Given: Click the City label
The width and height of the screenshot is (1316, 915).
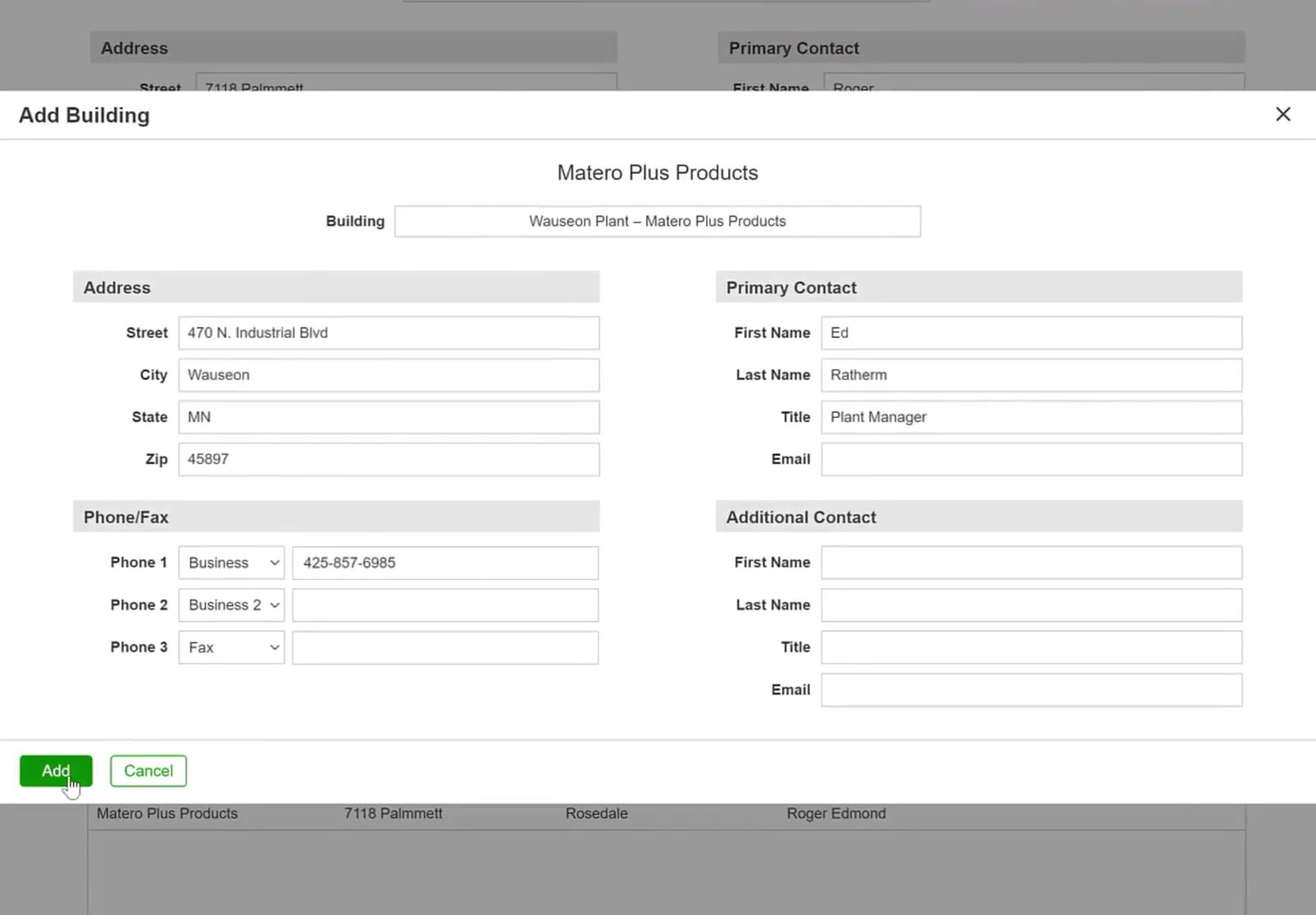Looking at the screenshot, I should coord(153,375).
